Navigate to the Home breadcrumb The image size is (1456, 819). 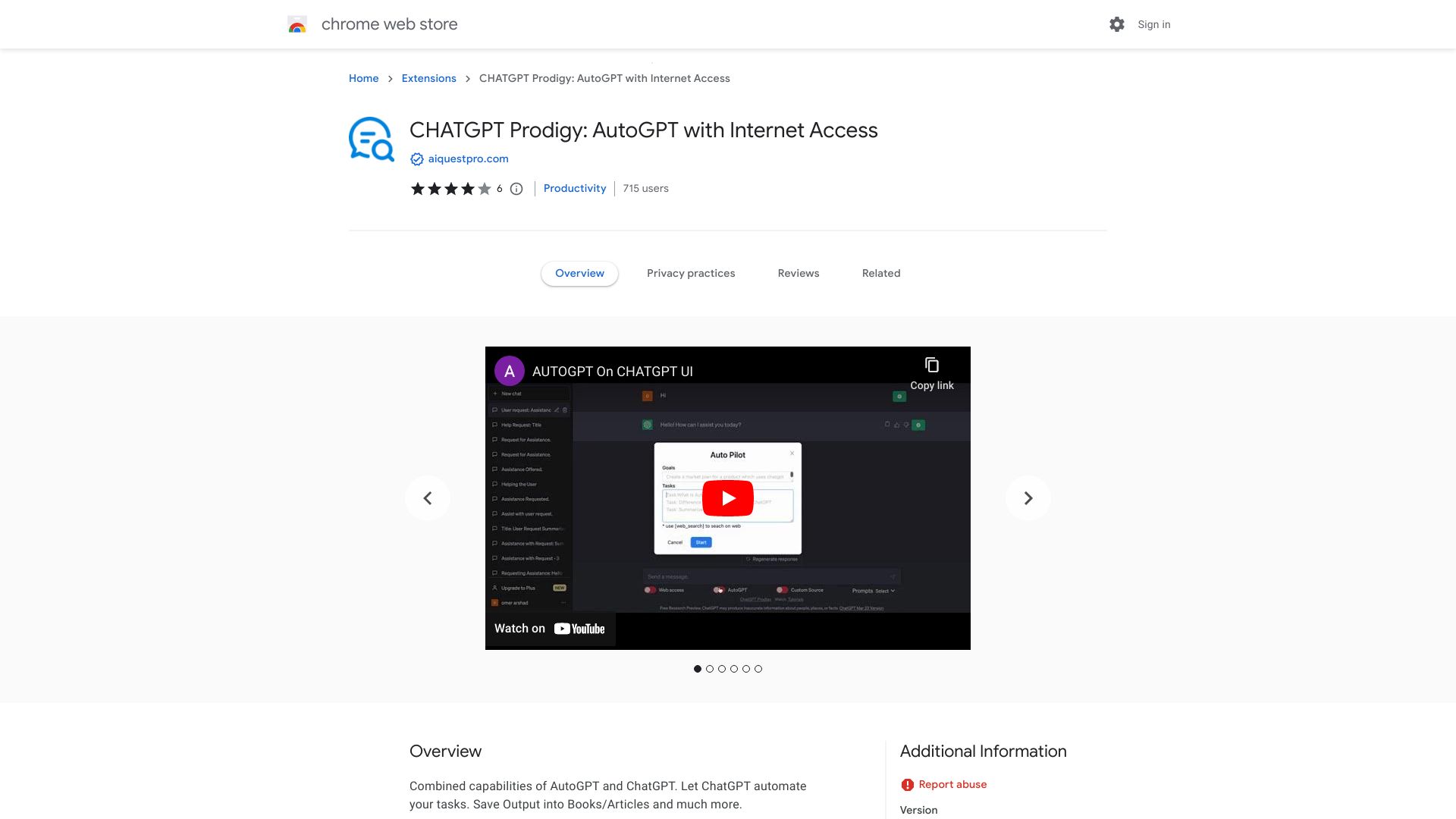(x=364, y=78)
